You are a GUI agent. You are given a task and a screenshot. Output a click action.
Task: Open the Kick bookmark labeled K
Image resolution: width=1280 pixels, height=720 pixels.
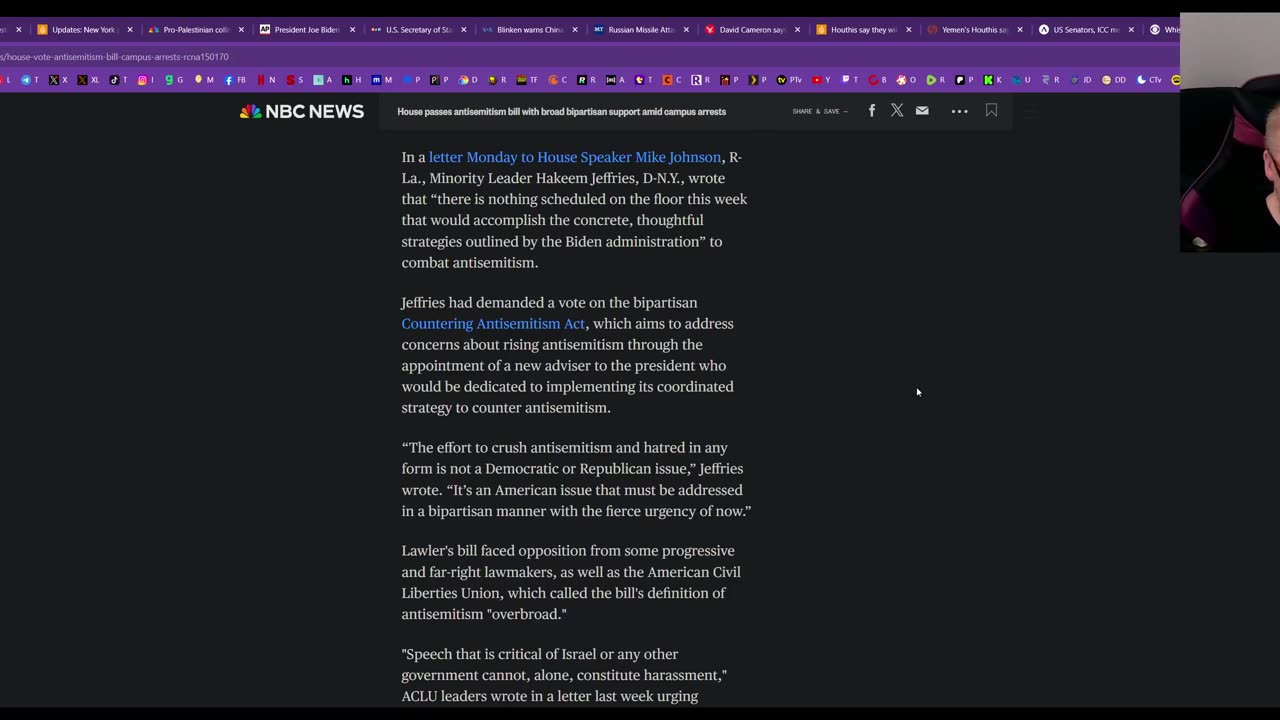click(x=993, y=80)
